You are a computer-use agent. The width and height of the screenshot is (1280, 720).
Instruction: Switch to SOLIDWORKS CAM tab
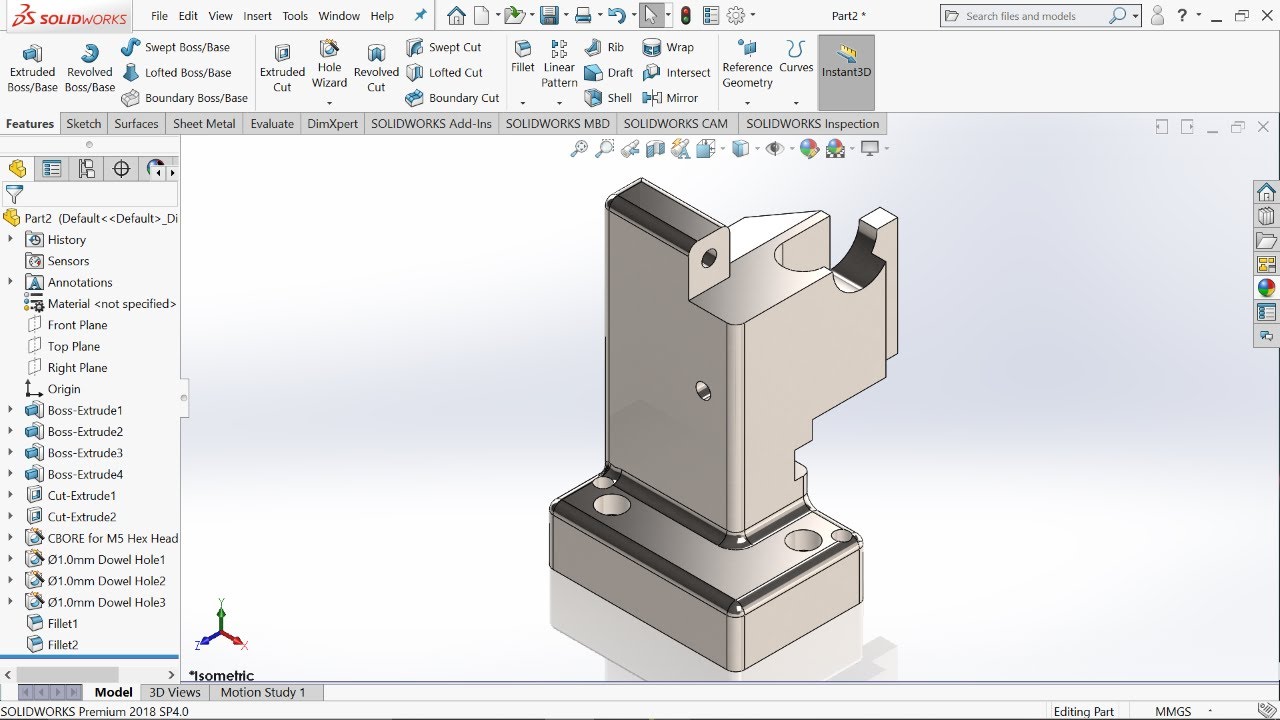pyautogui.click(x=676, y=124)
